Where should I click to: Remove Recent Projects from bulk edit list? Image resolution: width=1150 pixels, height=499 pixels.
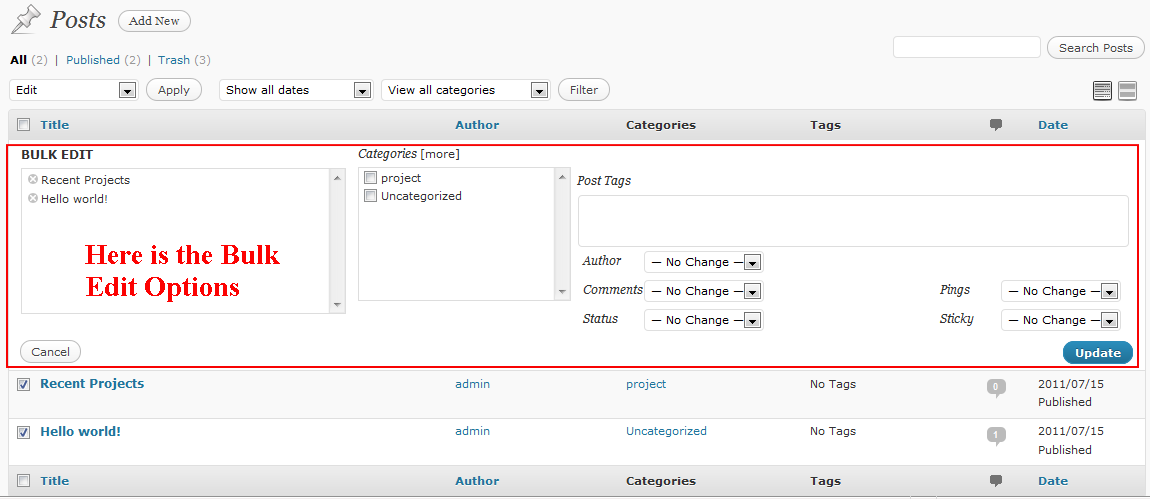(x=33, y=180)
